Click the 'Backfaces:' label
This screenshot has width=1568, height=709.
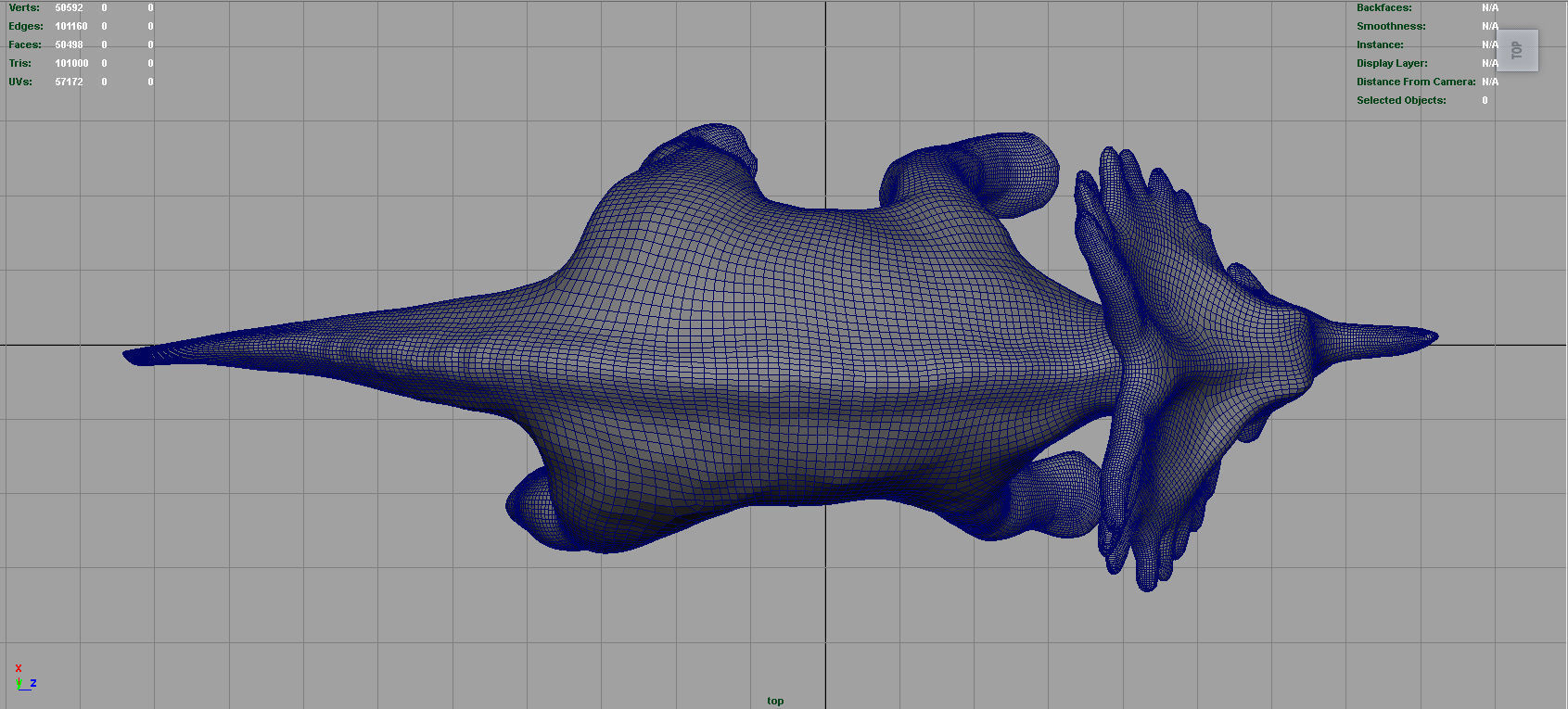(x=1384, y=7)
